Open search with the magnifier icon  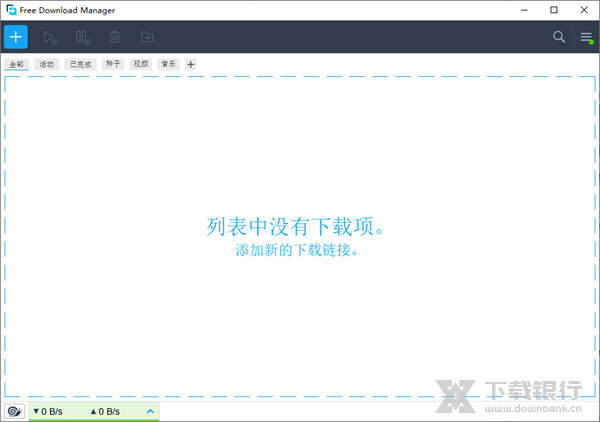tap(559, 37)
